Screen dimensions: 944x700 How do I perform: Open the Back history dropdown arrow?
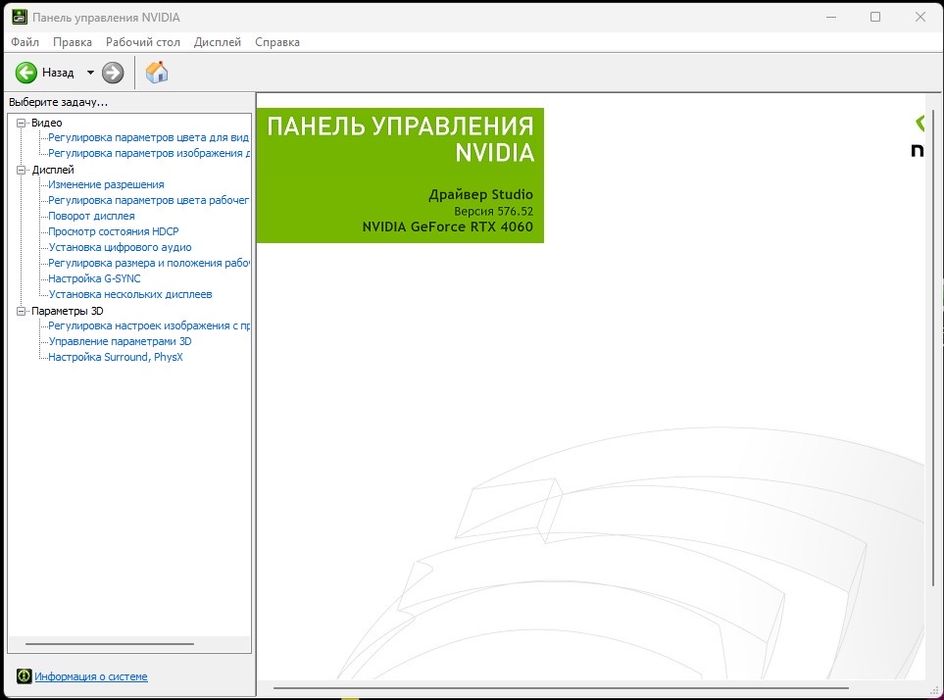(x=90, y=73)
